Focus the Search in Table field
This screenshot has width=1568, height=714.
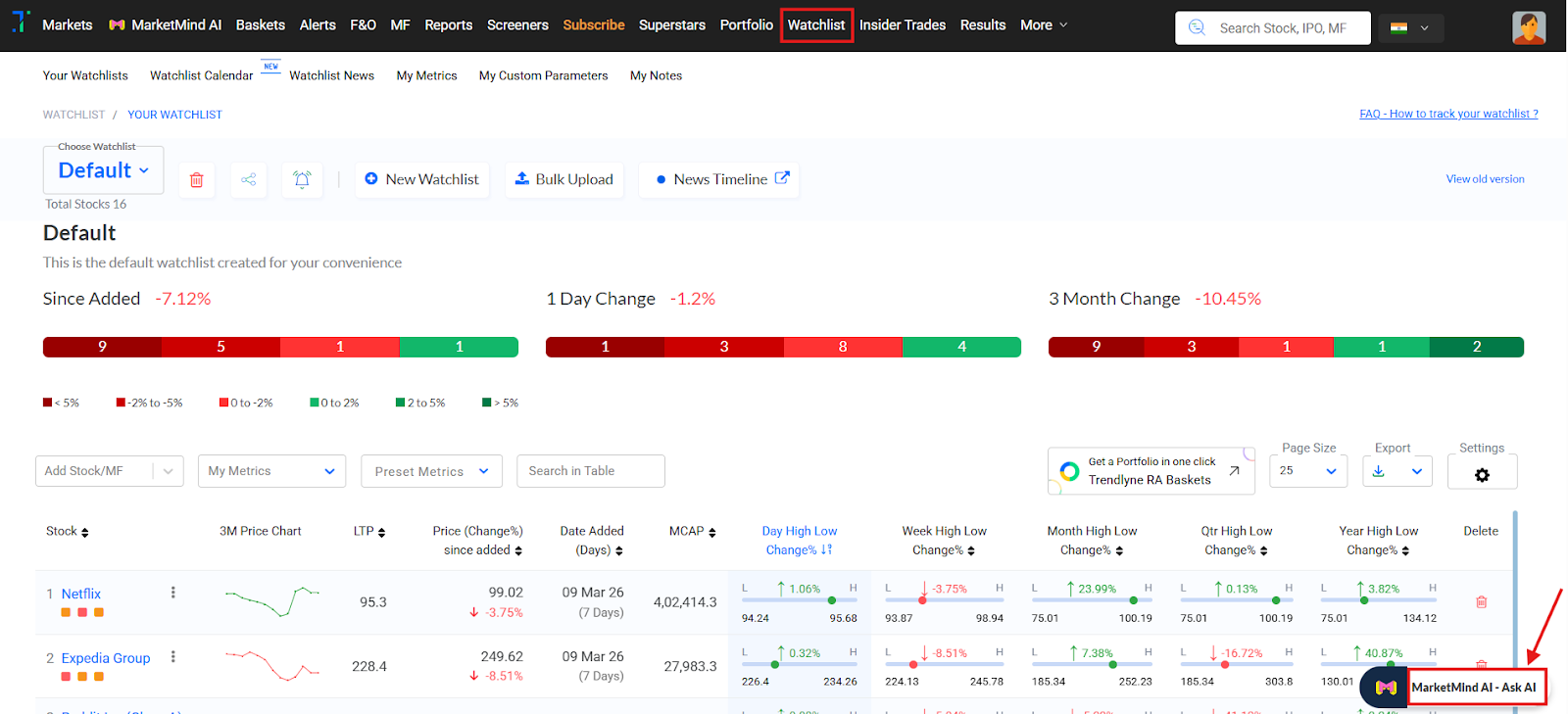pos(591,471)
